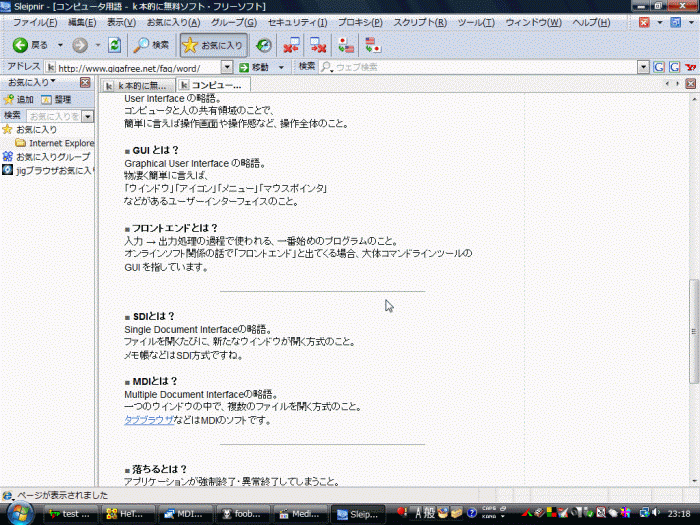This screenshot has width=700, height=525.
Task: Click the favorites panel search field
Action: [54, 117]
